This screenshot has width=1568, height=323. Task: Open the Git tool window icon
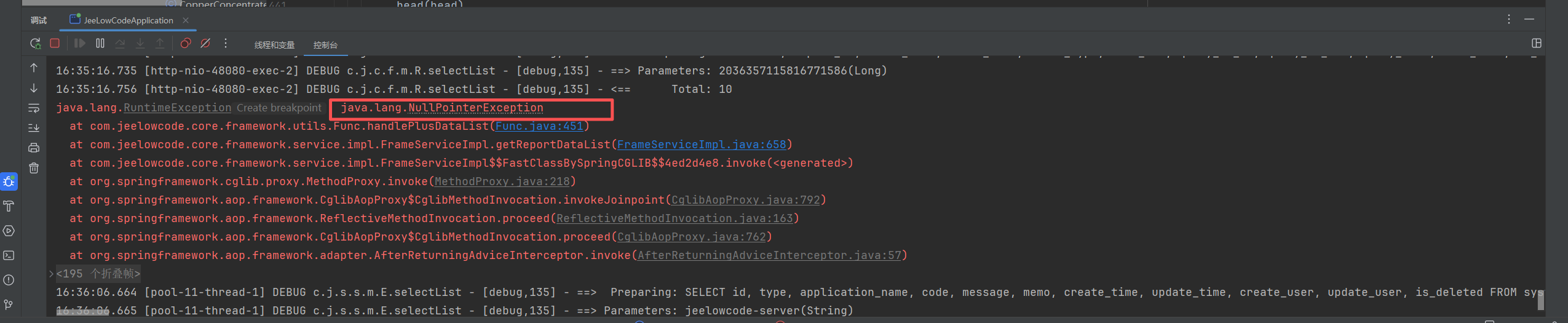(x=9, y=305)
